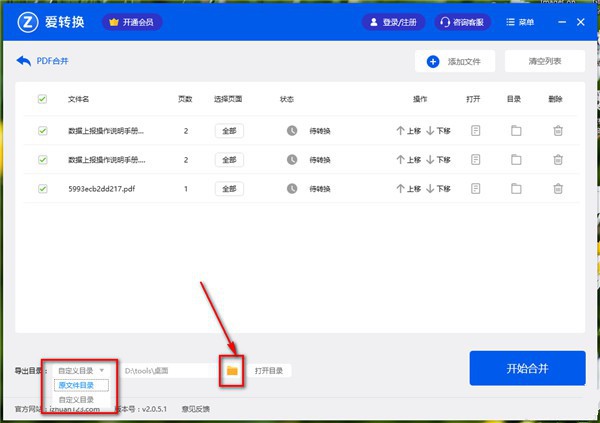
Task: Click 全部 page selection for 5993ecb2dd217.pdf
Action: click(229, 188)
